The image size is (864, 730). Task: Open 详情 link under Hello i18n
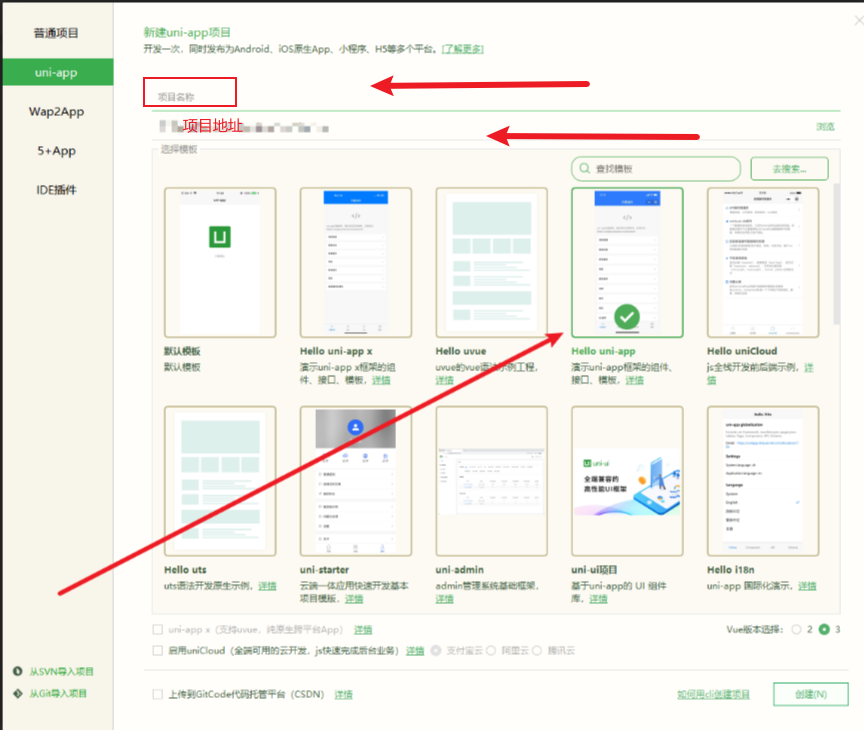point(807,586)
